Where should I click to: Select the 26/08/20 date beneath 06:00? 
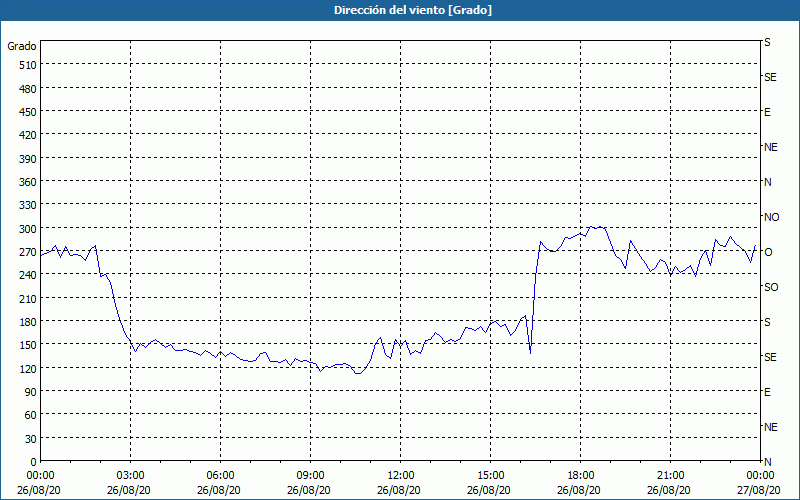(219, 491)
